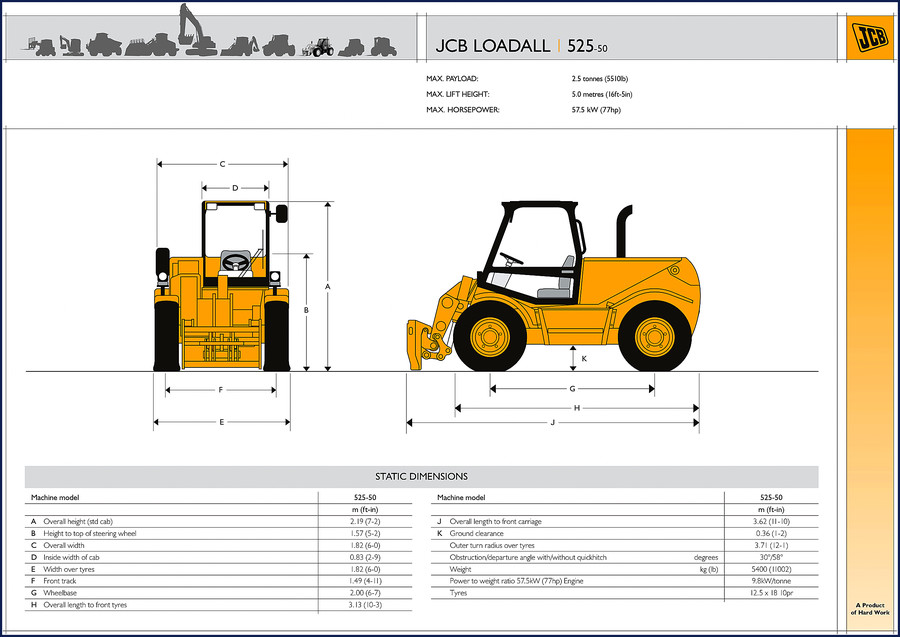This screenshot has width=900, height=637.
Task: Select the backhoe loader silhouette
Action: [x=240, y=46]
